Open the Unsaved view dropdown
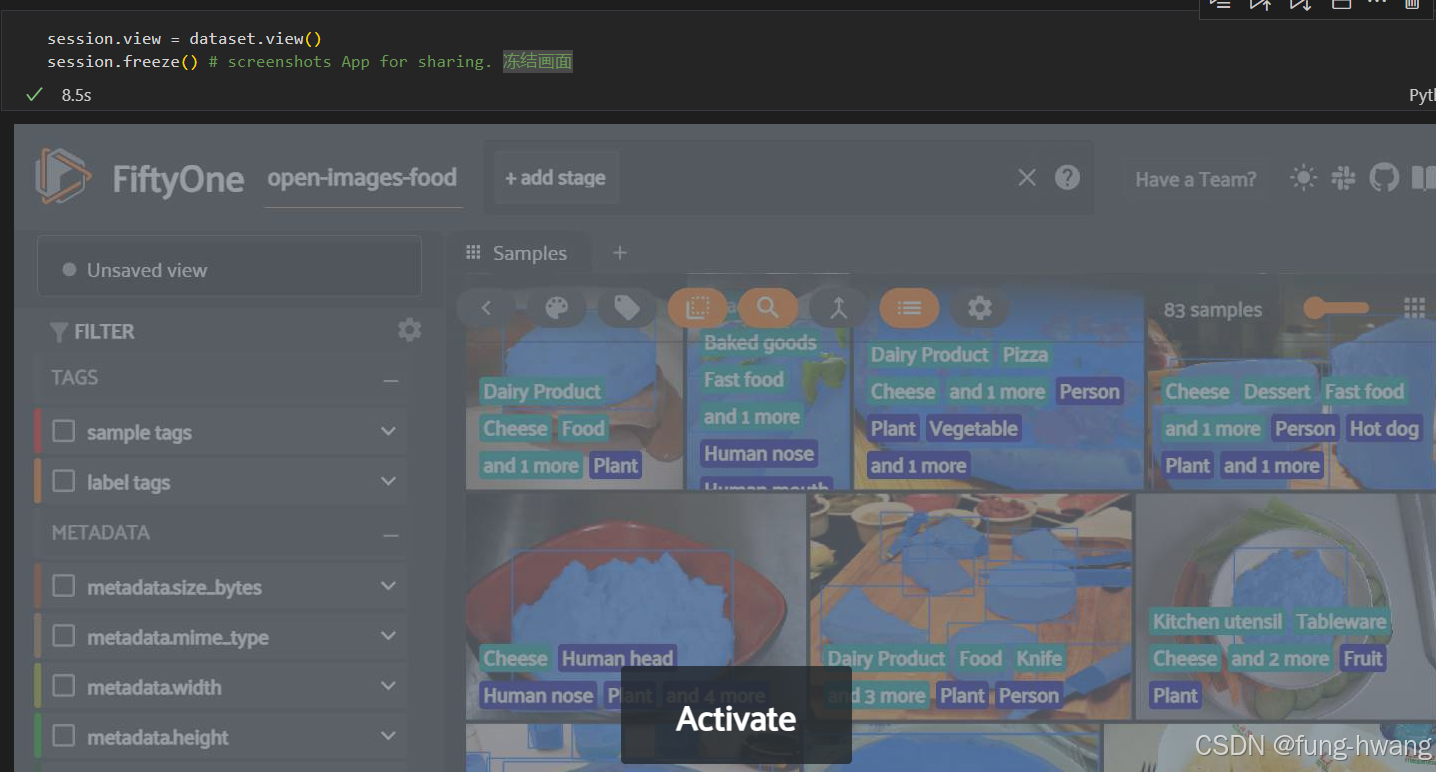Image resolution: width=1436 pixels, height=772 pixels. coord(229,269)
